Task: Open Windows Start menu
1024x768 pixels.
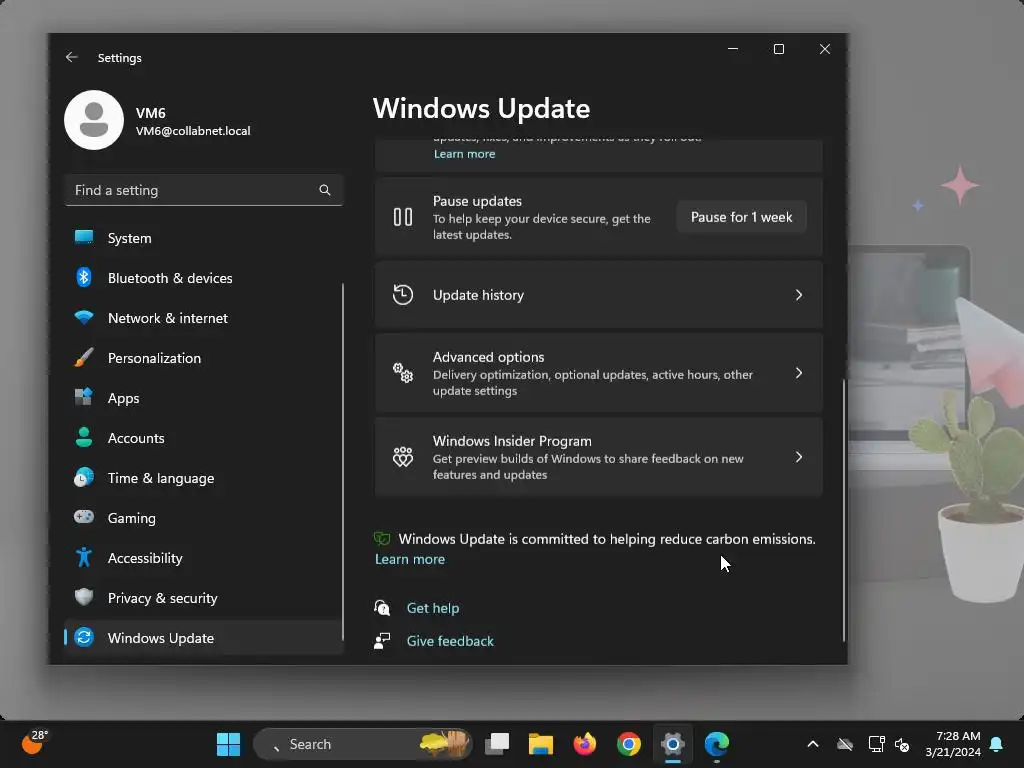Action: click(x=229, y=744)
